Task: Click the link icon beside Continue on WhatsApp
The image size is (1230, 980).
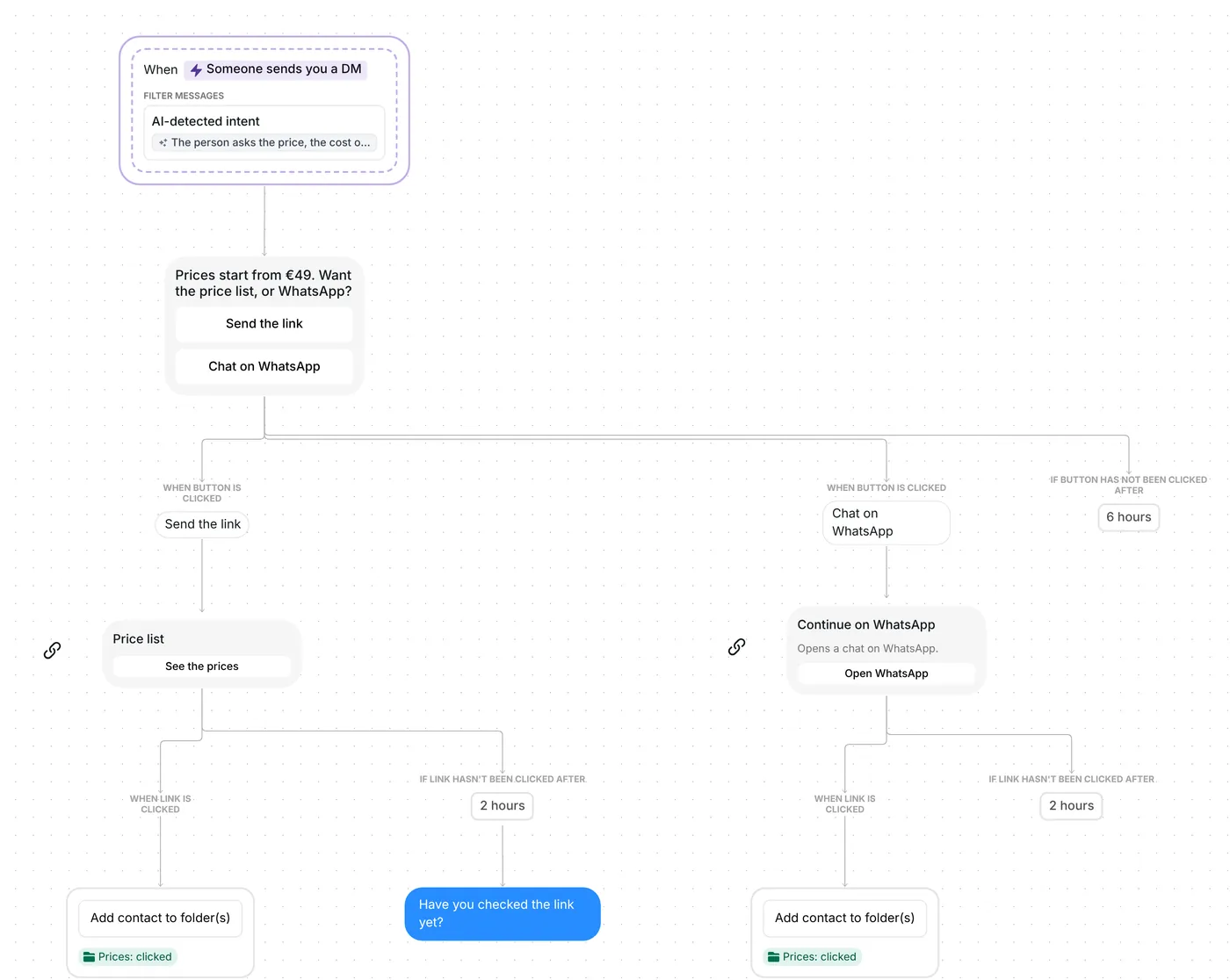Action: tap(736, 647)
